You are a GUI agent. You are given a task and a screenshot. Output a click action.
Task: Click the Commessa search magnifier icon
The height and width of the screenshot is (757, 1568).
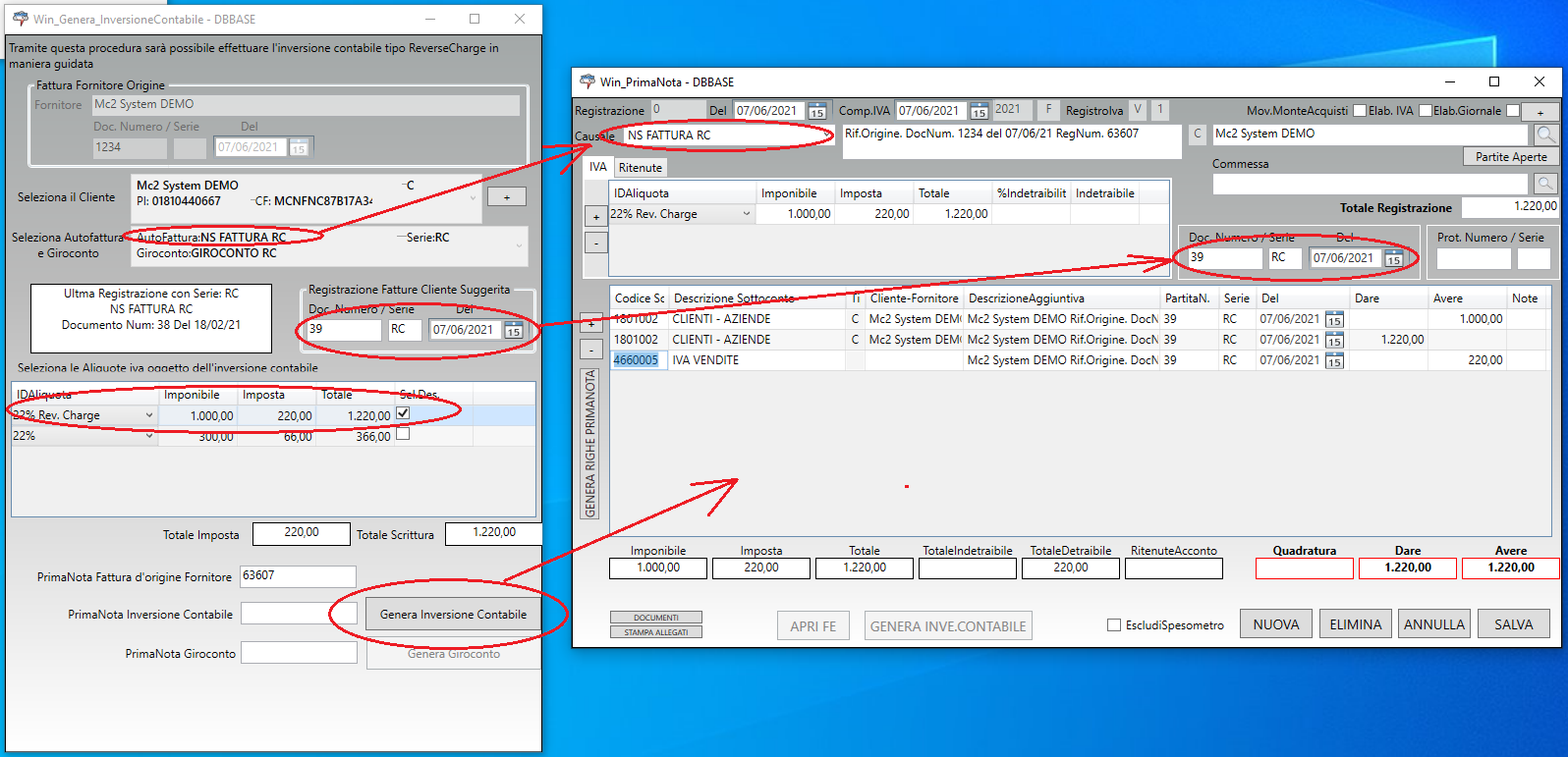[x=1545, y=184]
